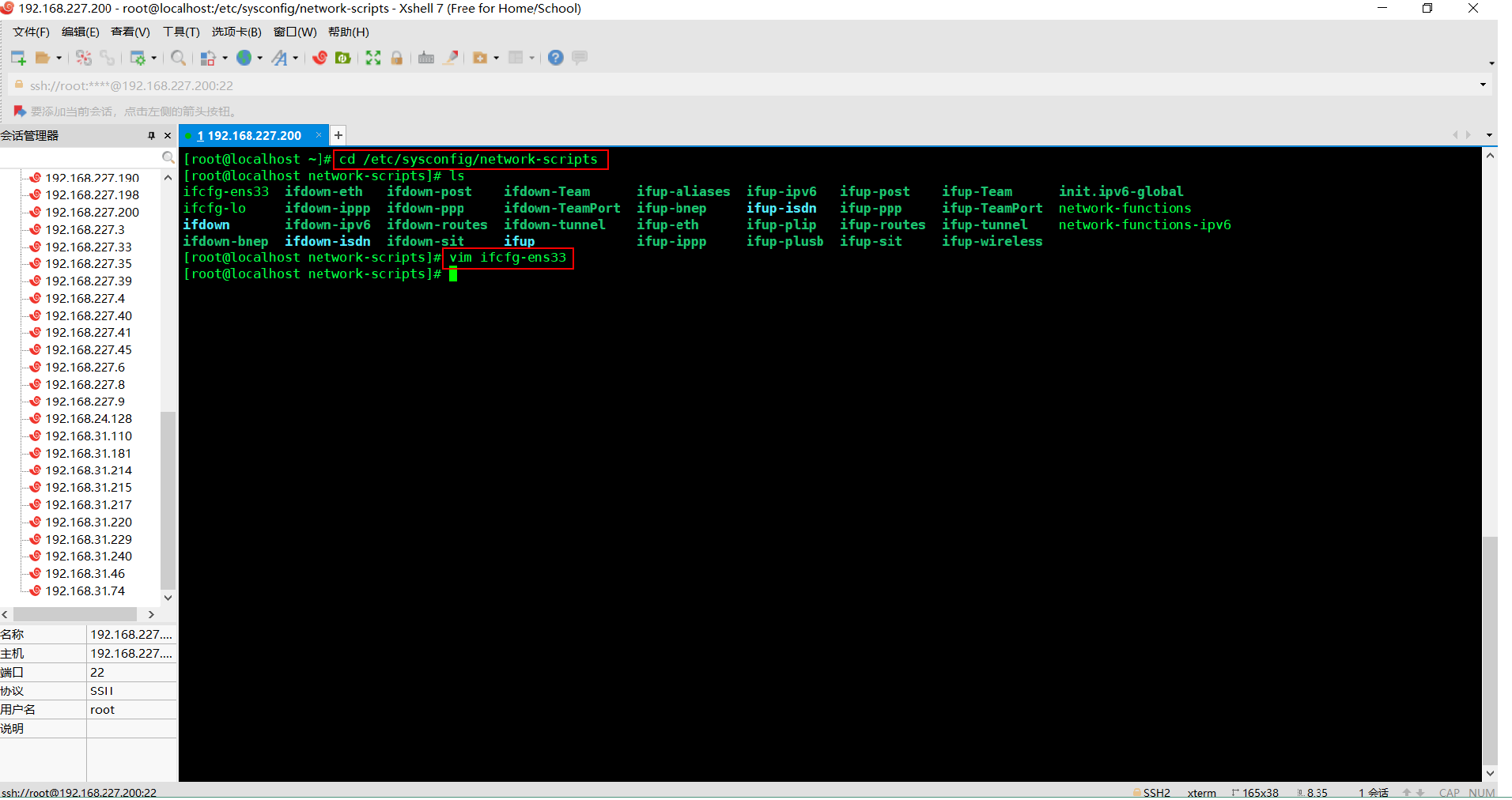
Task: Launch Xftp green file transfer icon
Action: pos(343,58)
